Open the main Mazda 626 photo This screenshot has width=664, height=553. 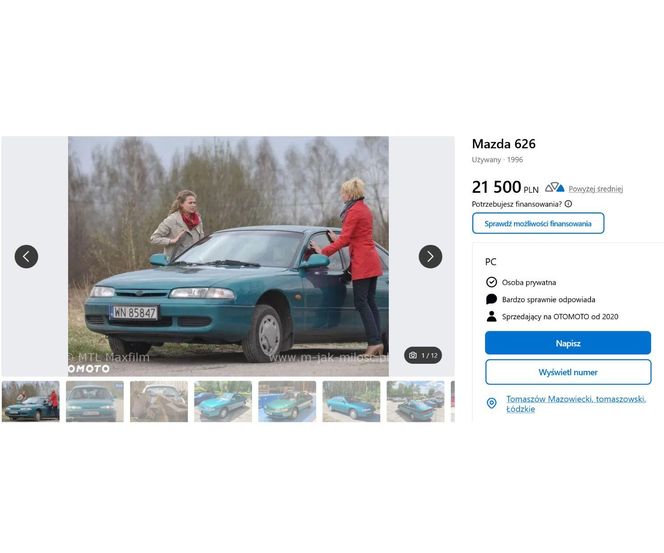(228, 256)
